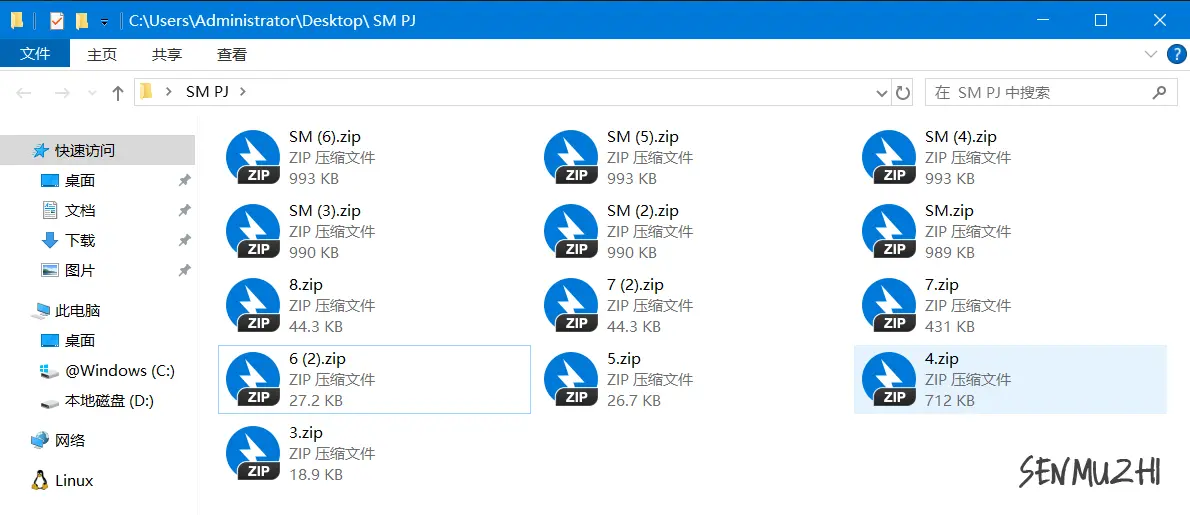Select the 5.zip archive icon
This screenshot has width=1190, height=515.
(x=571, y=380)
